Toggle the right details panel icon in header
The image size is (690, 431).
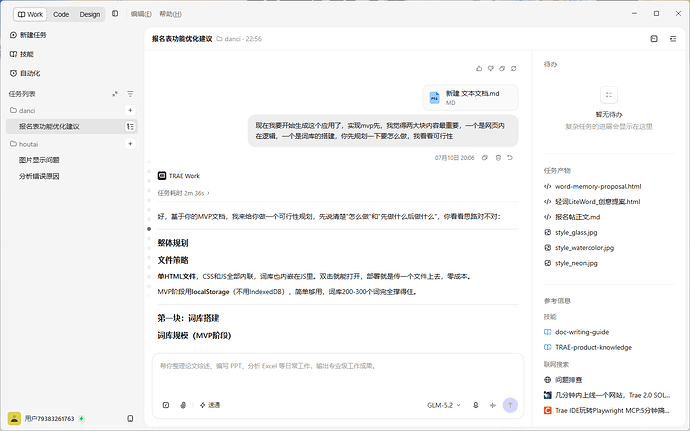coord(673,39)
